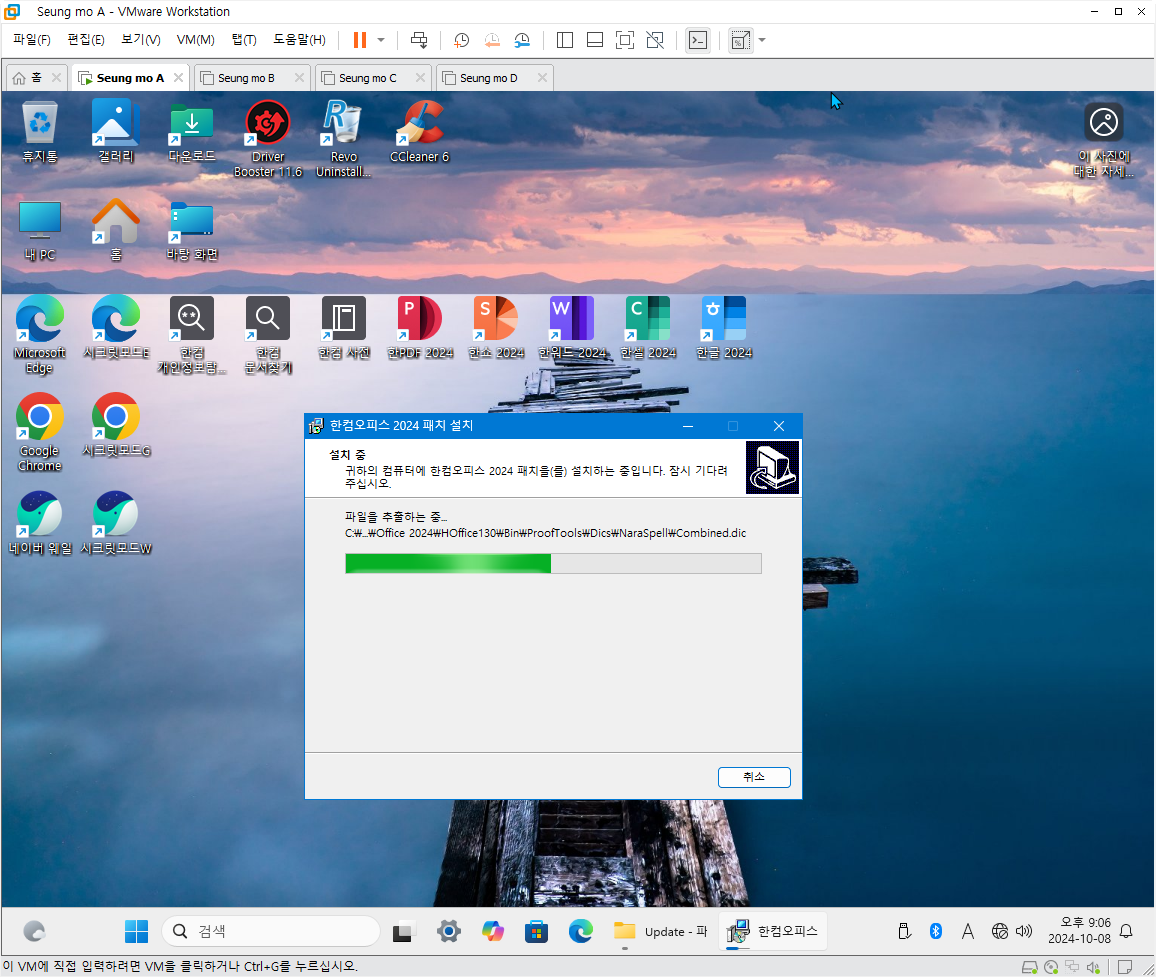Select the 한컴 개인정보탐색 icon
The width and height of the screenshot is (1156, 977).
pos(192,335)
